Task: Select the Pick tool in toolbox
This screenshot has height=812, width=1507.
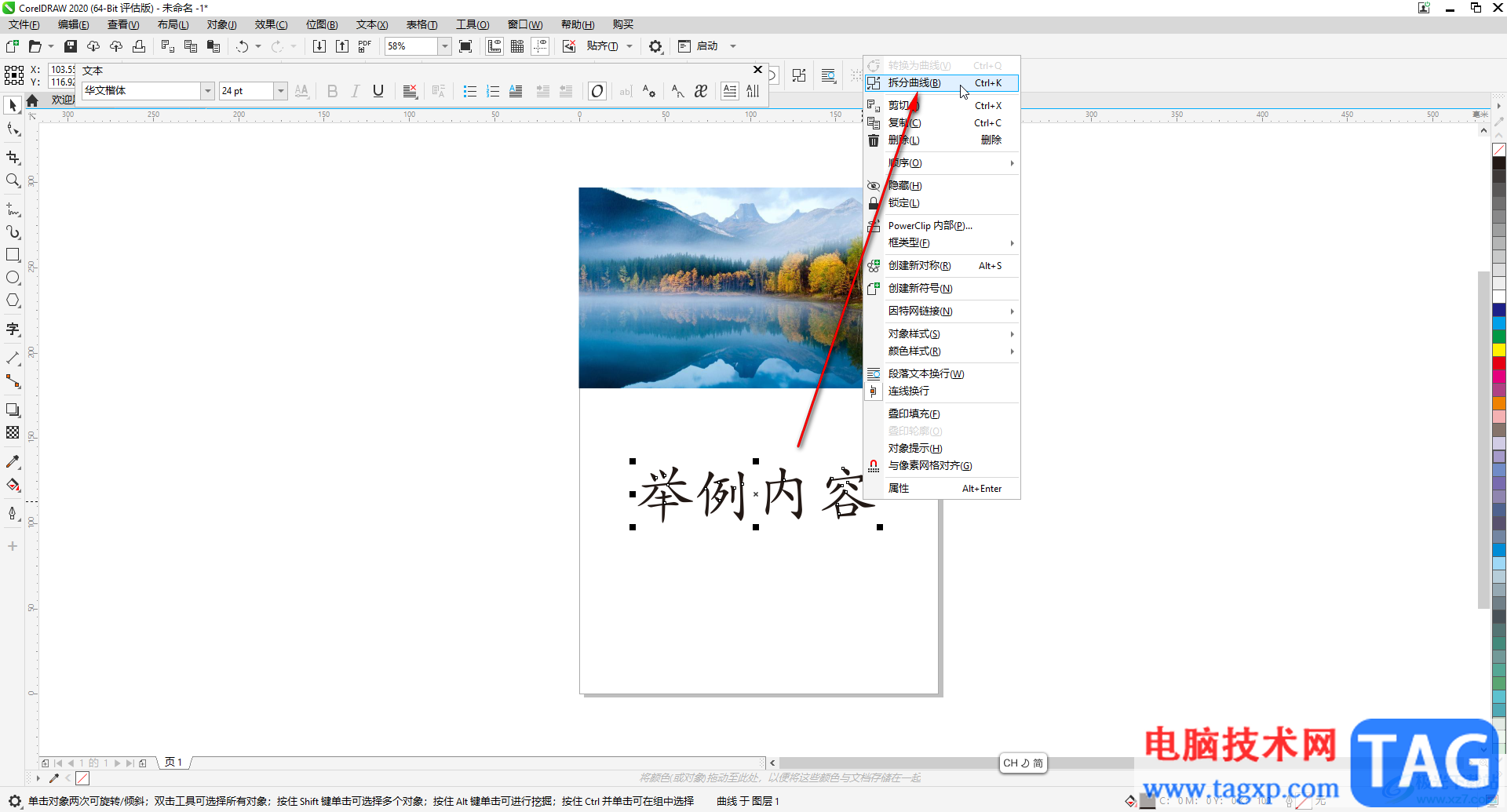Action: click(13, 105)
